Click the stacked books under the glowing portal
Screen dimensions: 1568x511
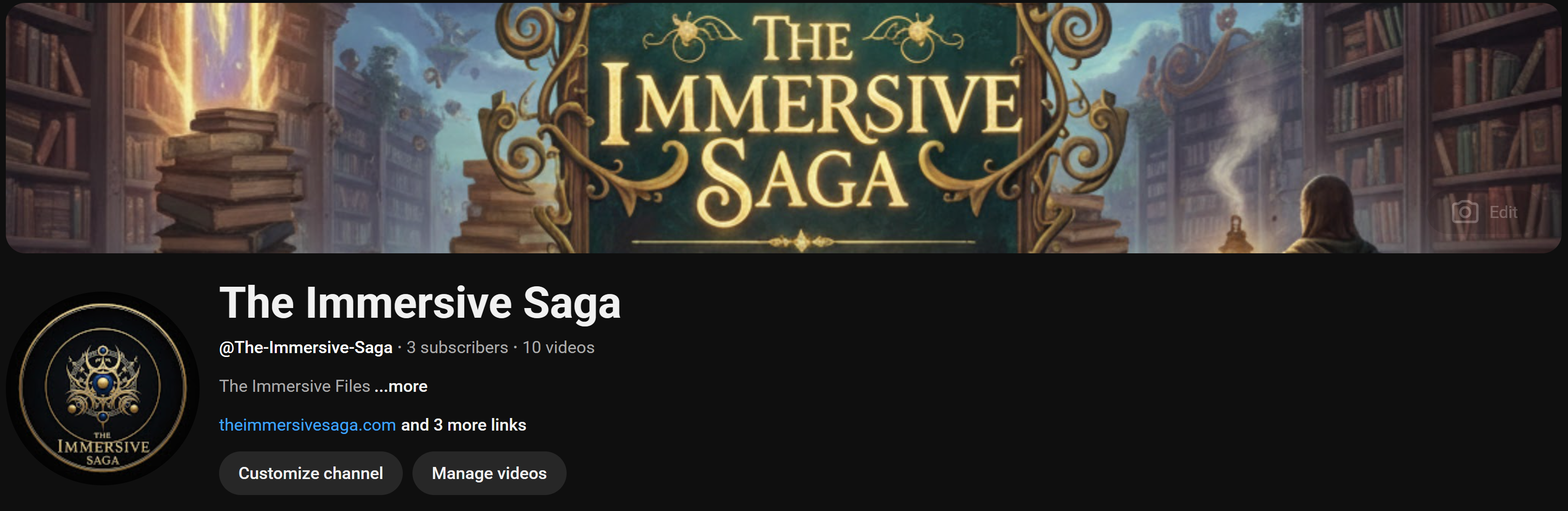[x=228, y=176]
